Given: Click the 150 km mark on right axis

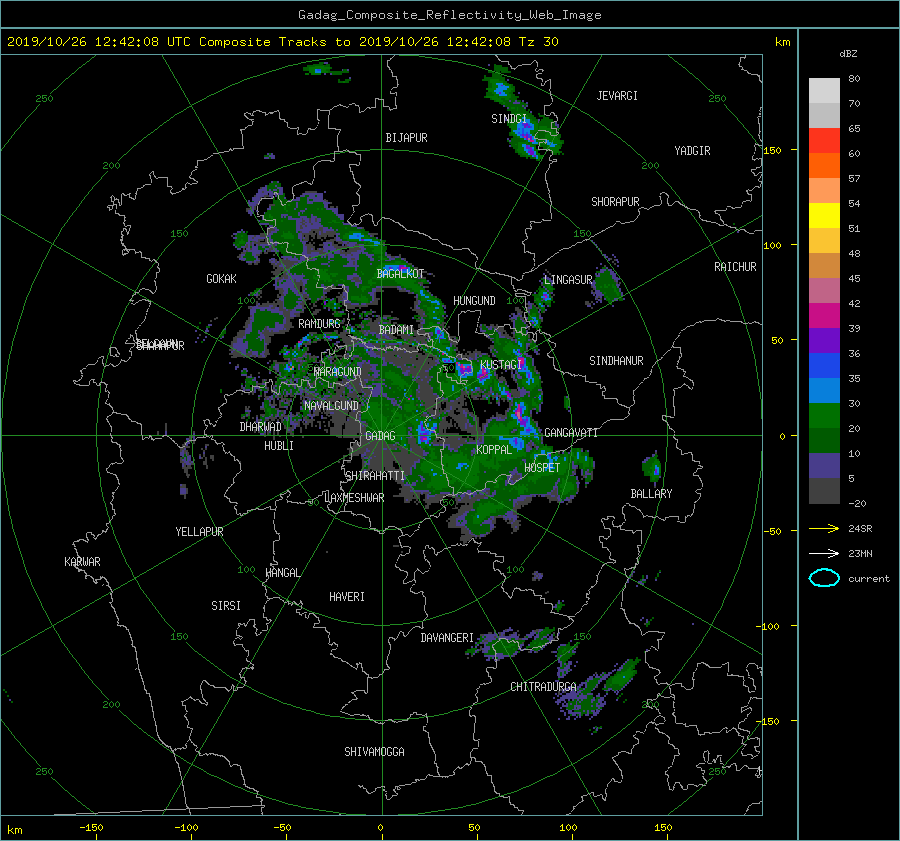Looking at the screenshot, I should (x=773, y=150).
